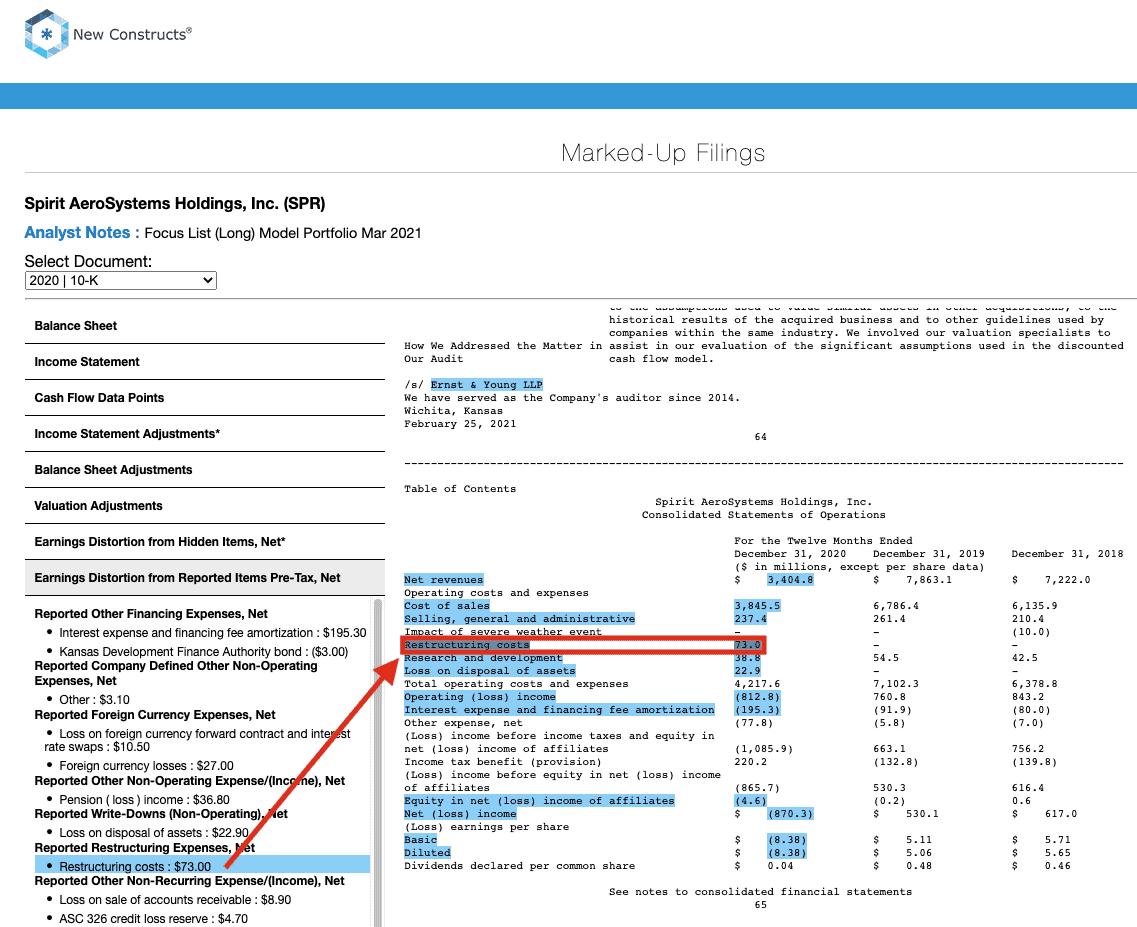Click Reported Other Financing Expenses, Net heading
1137x927 pixels.
coord(151,614)
